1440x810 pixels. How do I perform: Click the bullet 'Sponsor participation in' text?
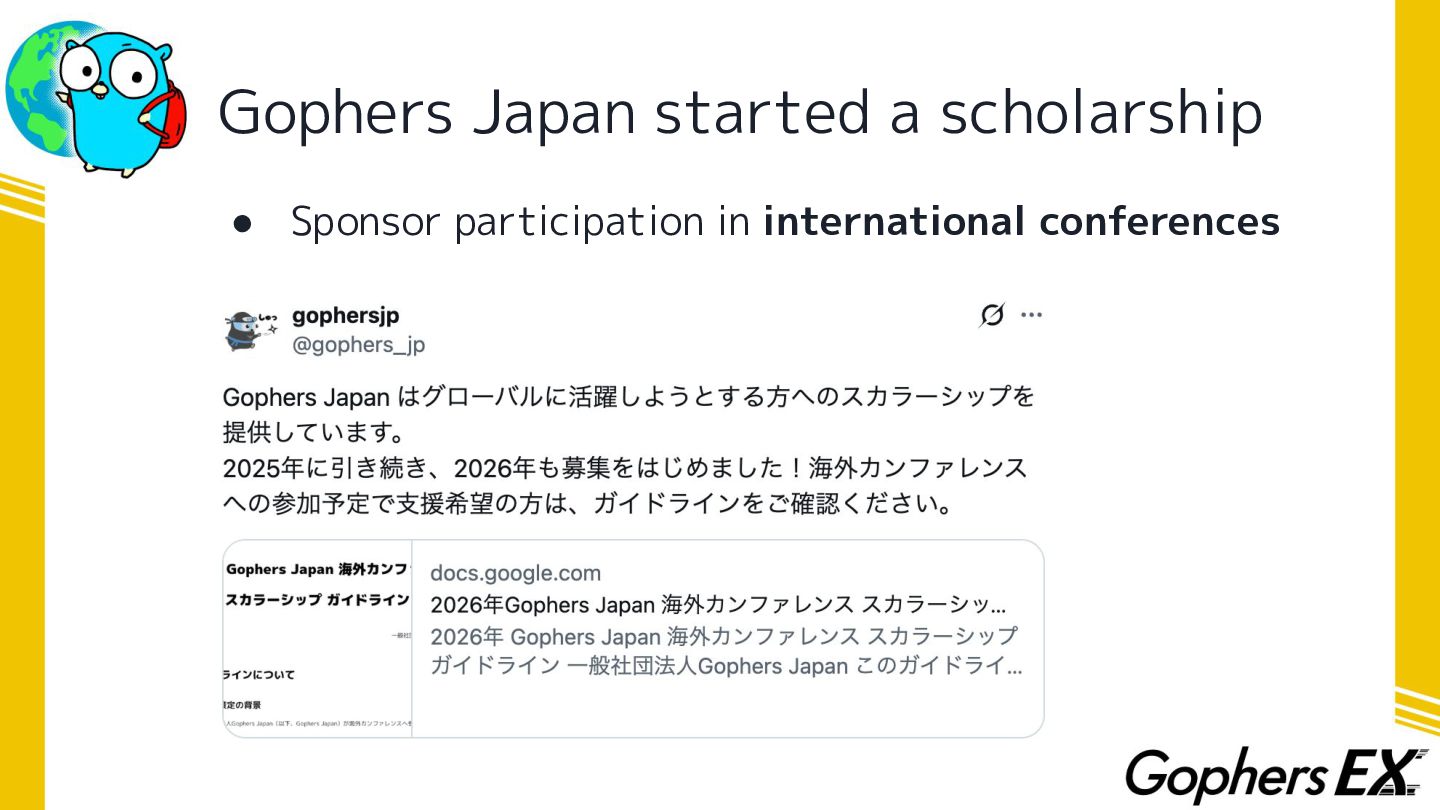coord(519,222)
